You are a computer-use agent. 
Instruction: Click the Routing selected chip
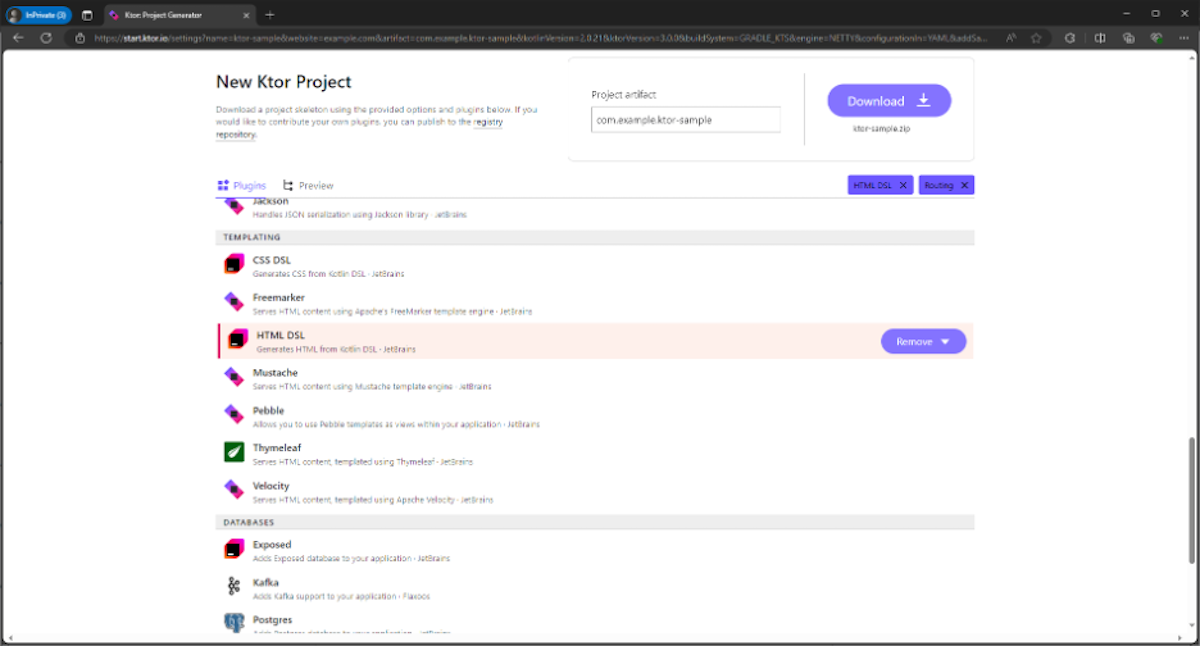[x=946, y=186]
